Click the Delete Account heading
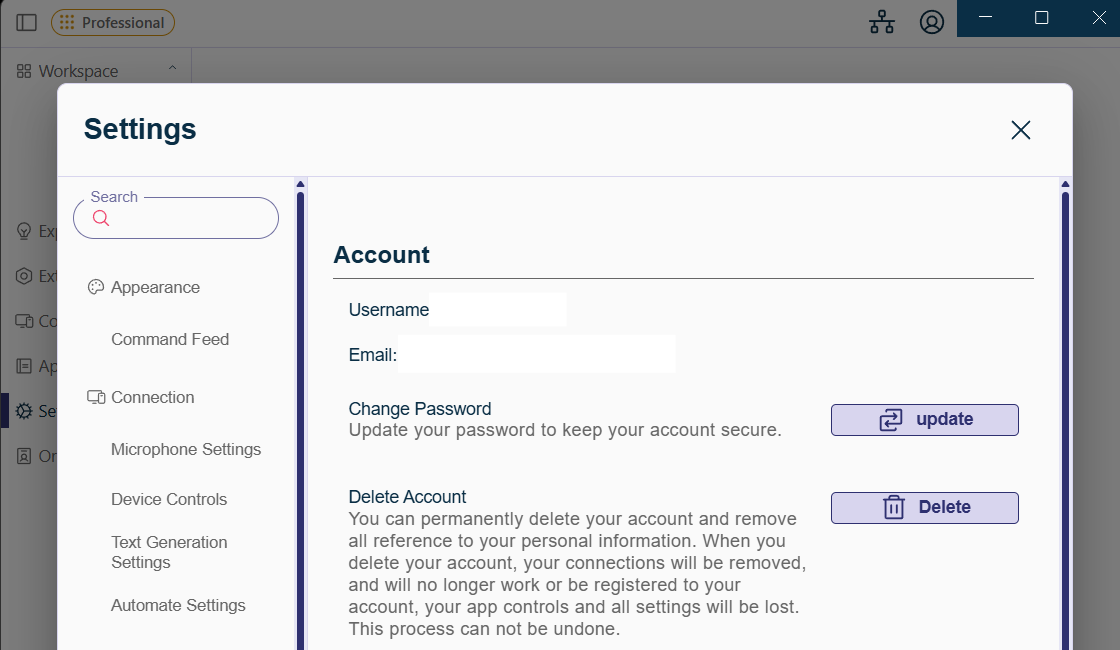 click(x=407, y=496)
